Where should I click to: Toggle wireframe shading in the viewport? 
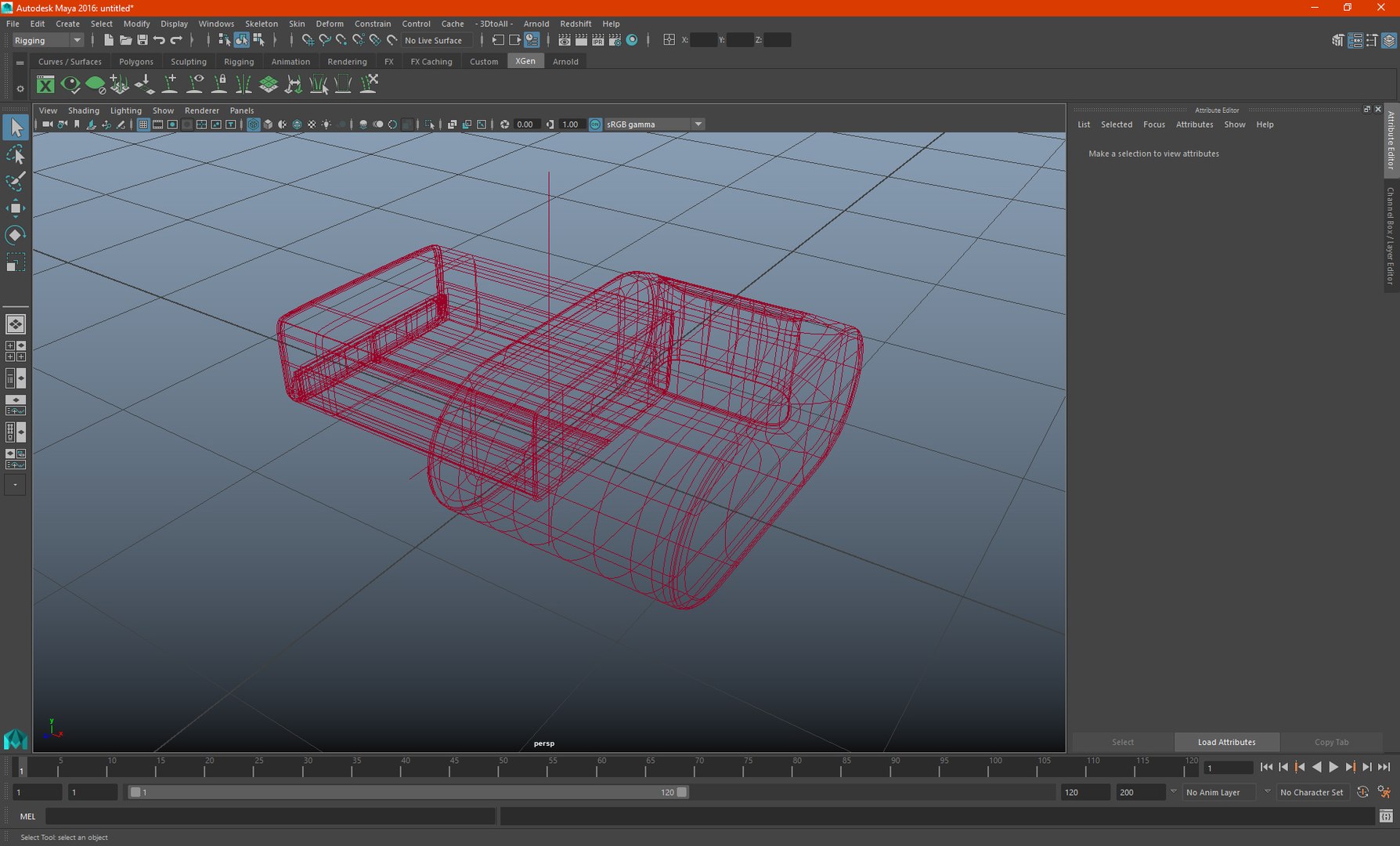tap(254, 125)
